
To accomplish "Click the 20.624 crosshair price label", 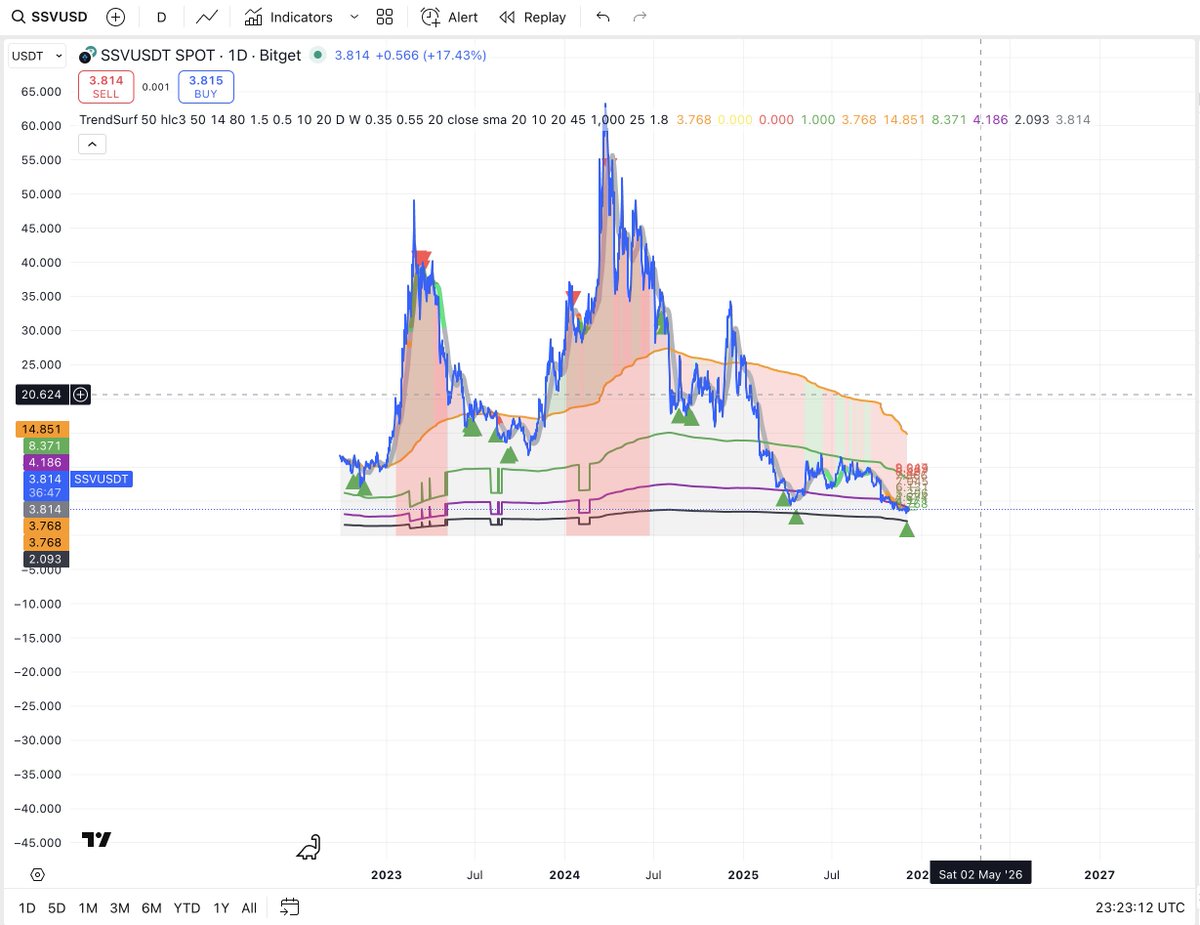I will click(x=41, y=395).
